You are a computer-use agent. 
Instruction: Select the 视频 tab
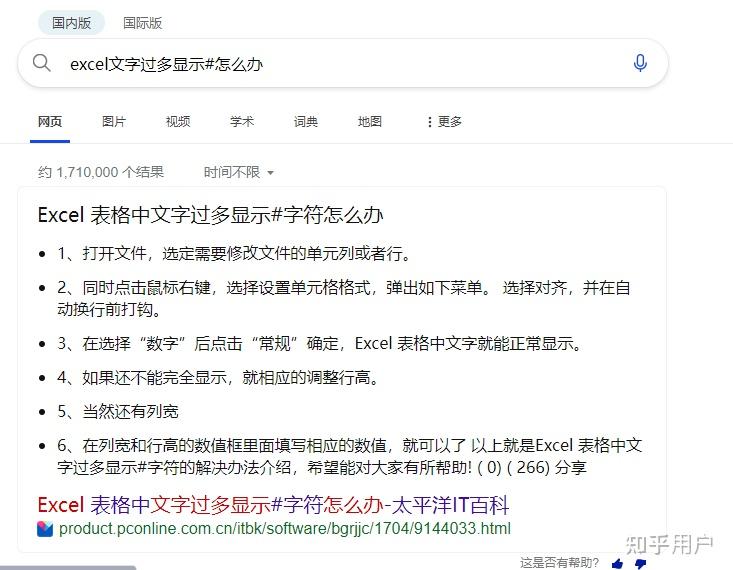point(178,122)
